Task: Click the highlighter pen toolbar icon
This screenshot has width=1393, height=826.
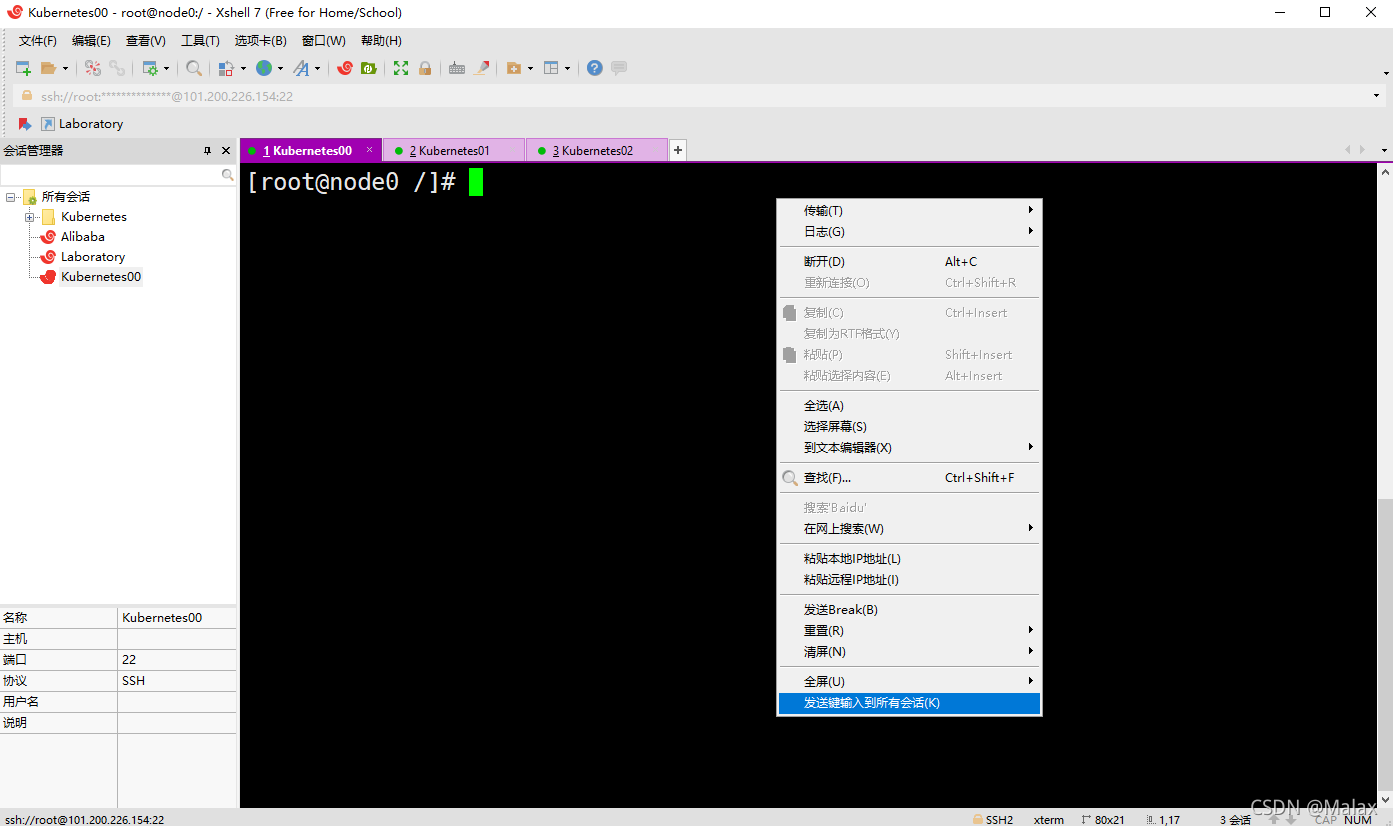Action: click(481, 68)
